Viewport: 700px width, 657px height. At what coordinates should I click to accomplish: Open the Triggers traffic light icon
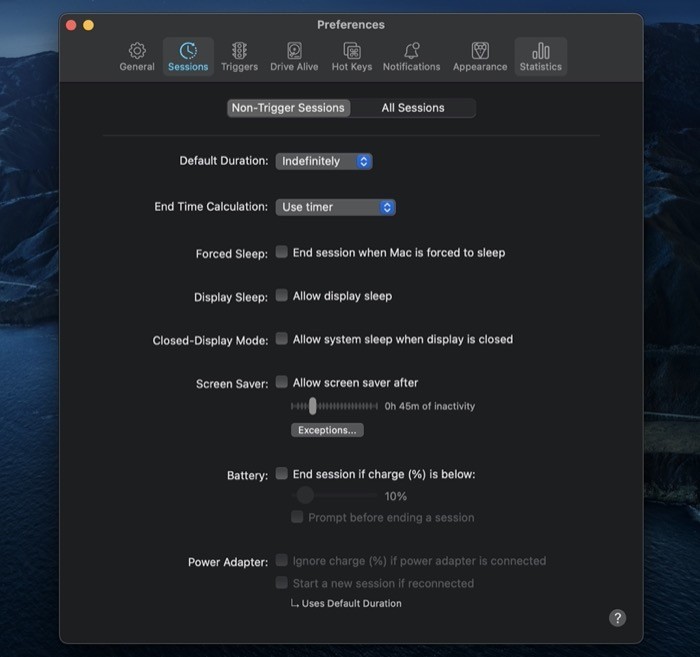click(x=239, y=51)
